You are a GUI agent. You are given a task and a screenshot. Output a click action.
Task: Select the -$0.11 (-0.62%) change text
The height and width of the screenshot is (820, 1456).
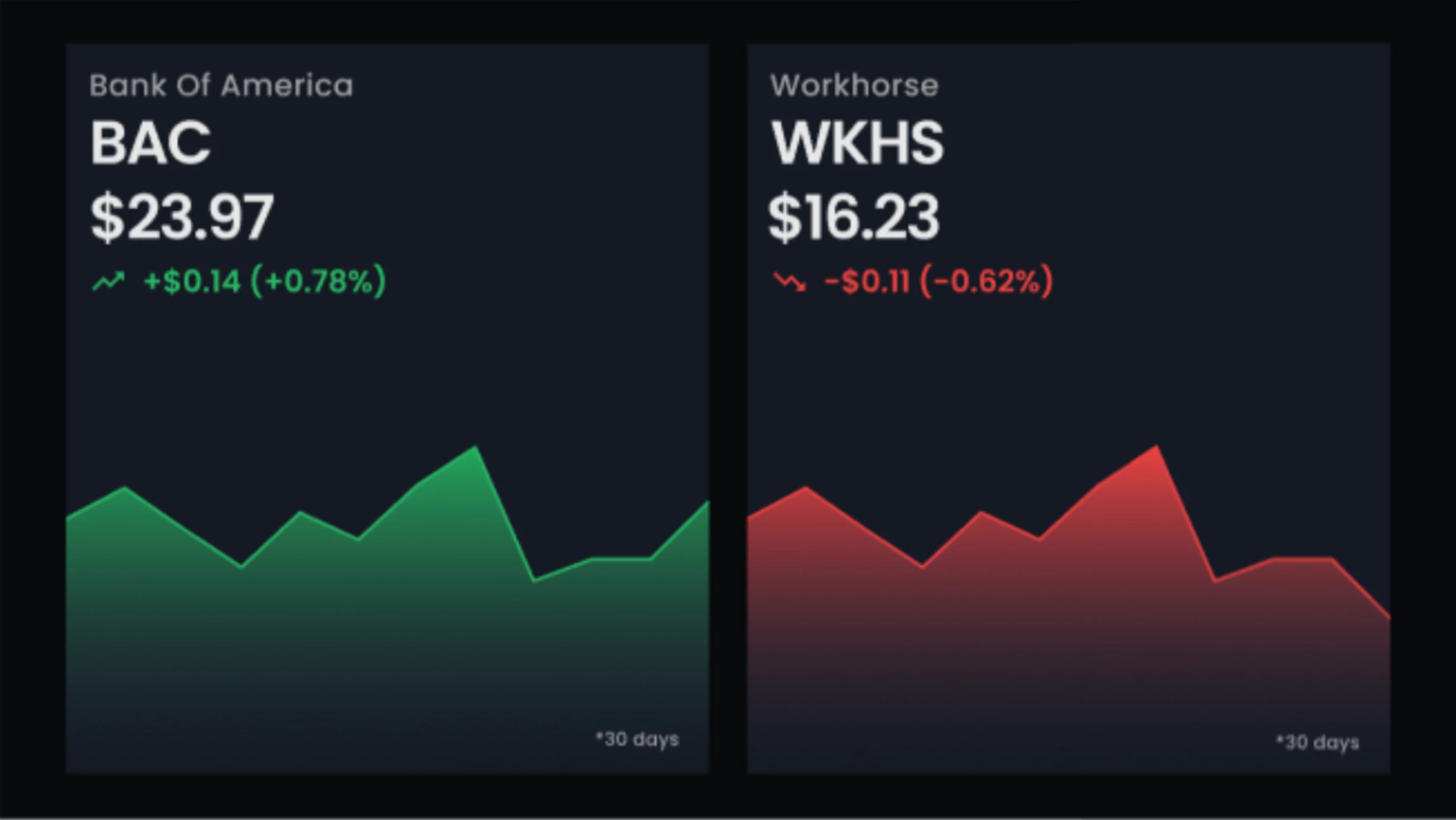939,281
